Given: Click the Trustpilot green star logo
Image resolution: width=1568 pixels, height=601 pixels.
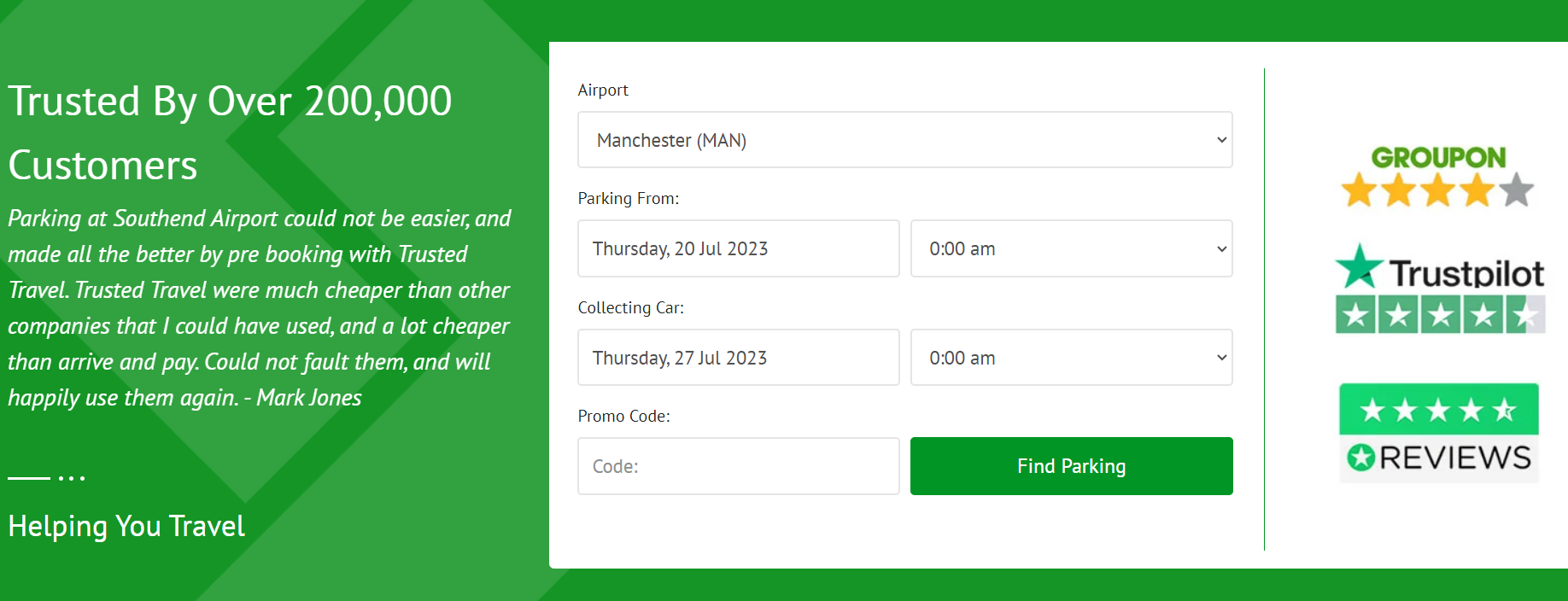Looking at the screenshot, I should coord(1359,265).
